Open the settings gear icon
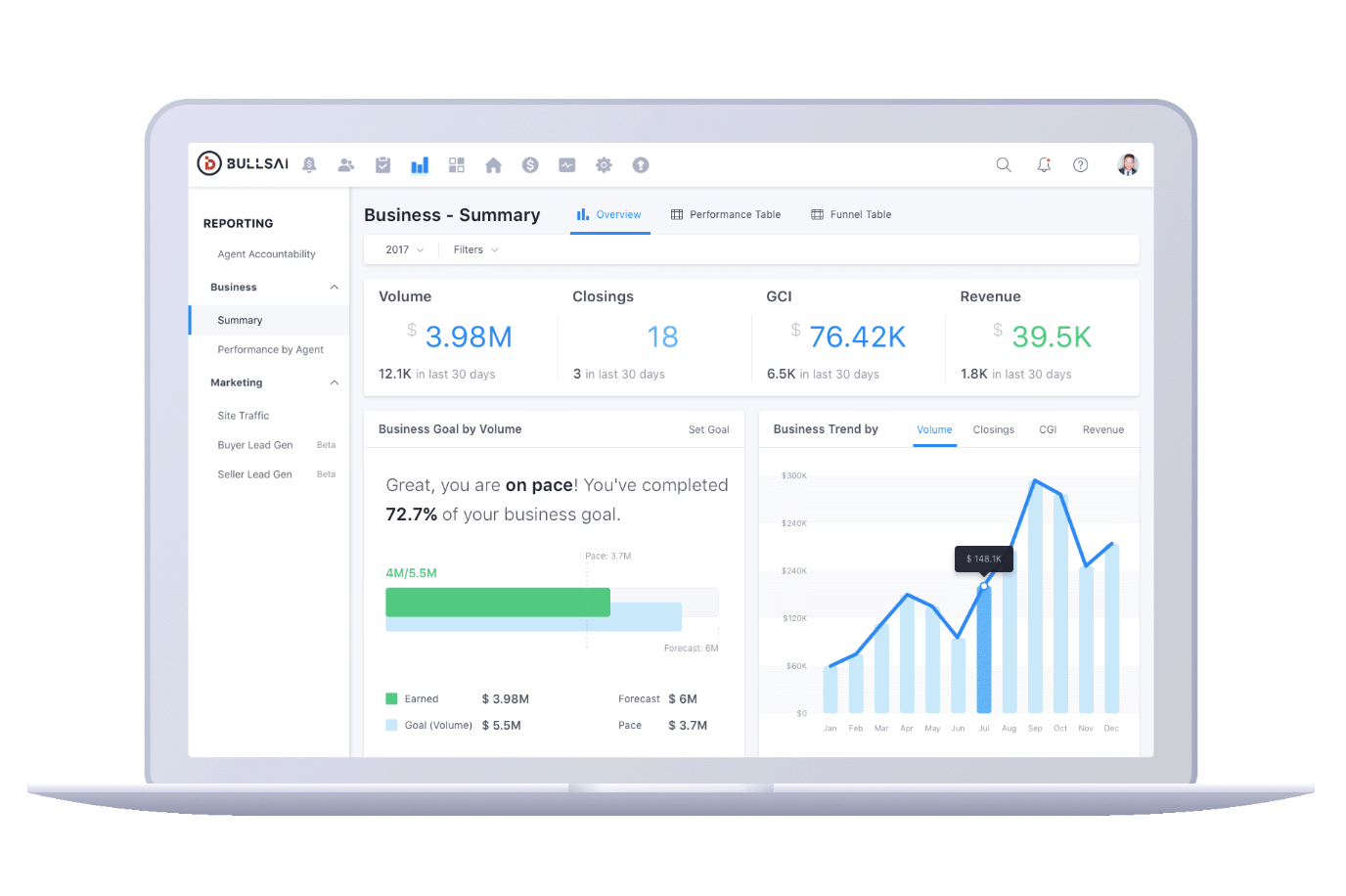 [x=604, y=165]
